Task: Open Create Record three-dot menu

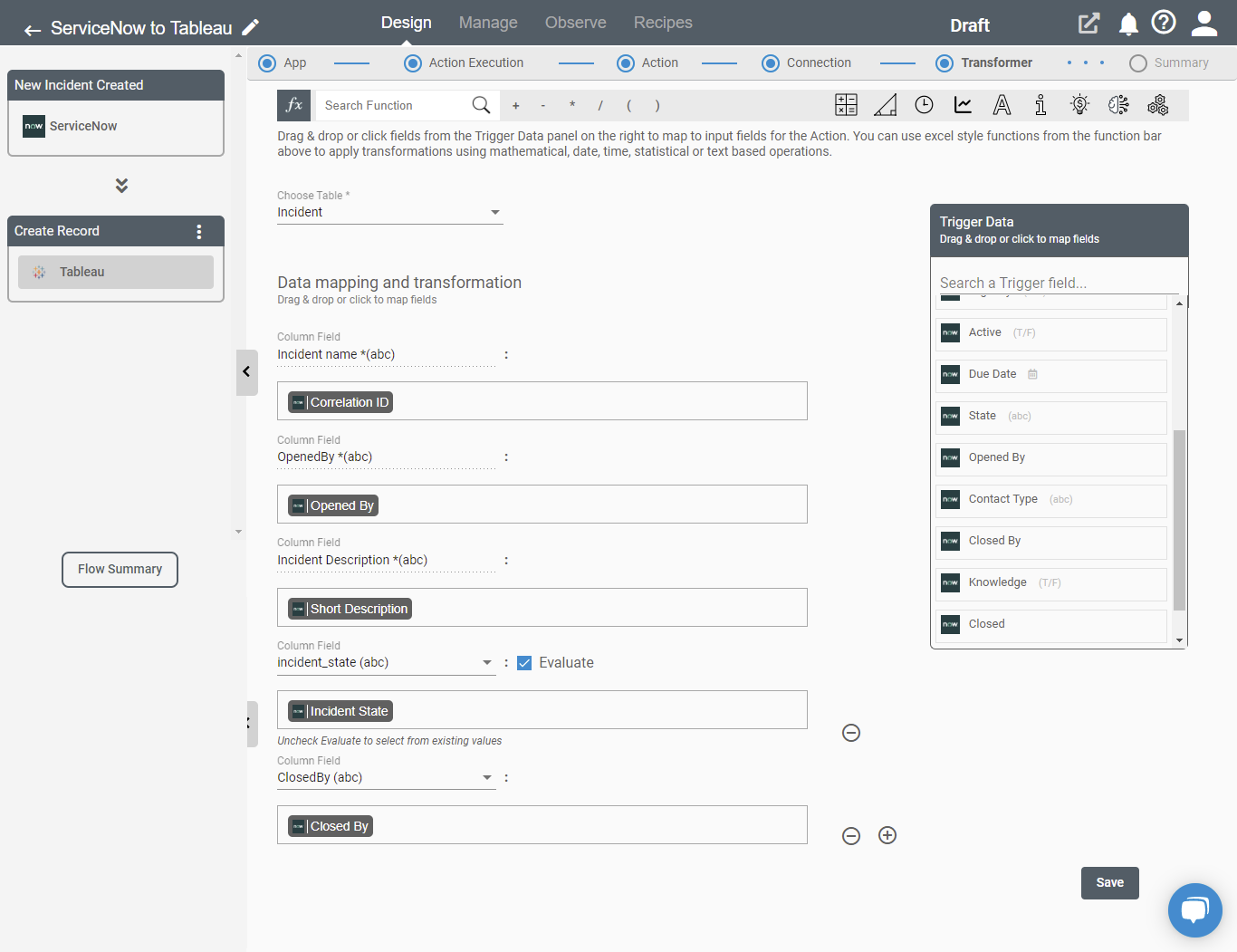Action: point(199,231)
